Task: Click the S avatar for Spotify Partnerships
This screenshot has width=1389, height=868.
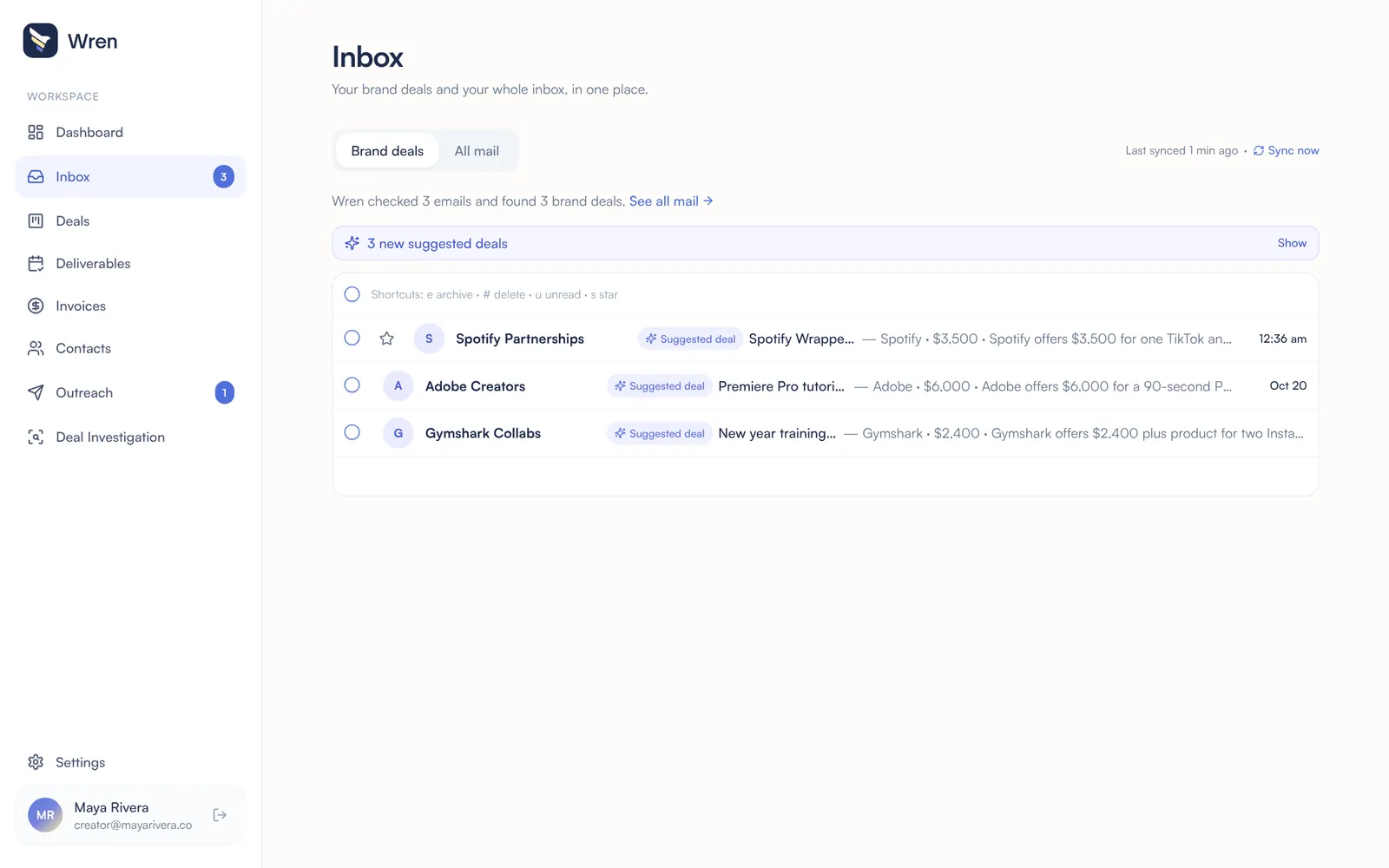Action: tap(429, 339)
